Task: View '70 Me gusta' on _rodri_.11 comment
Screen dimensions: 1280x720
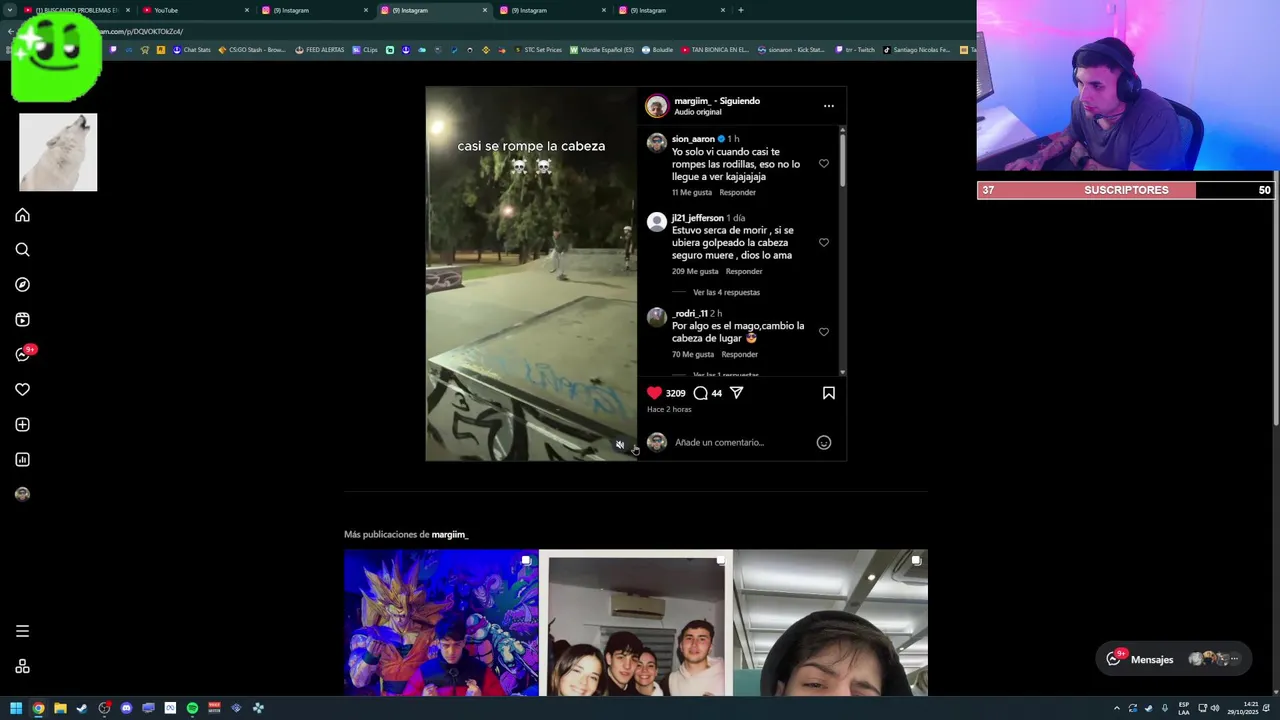Action: pos(693,354)
